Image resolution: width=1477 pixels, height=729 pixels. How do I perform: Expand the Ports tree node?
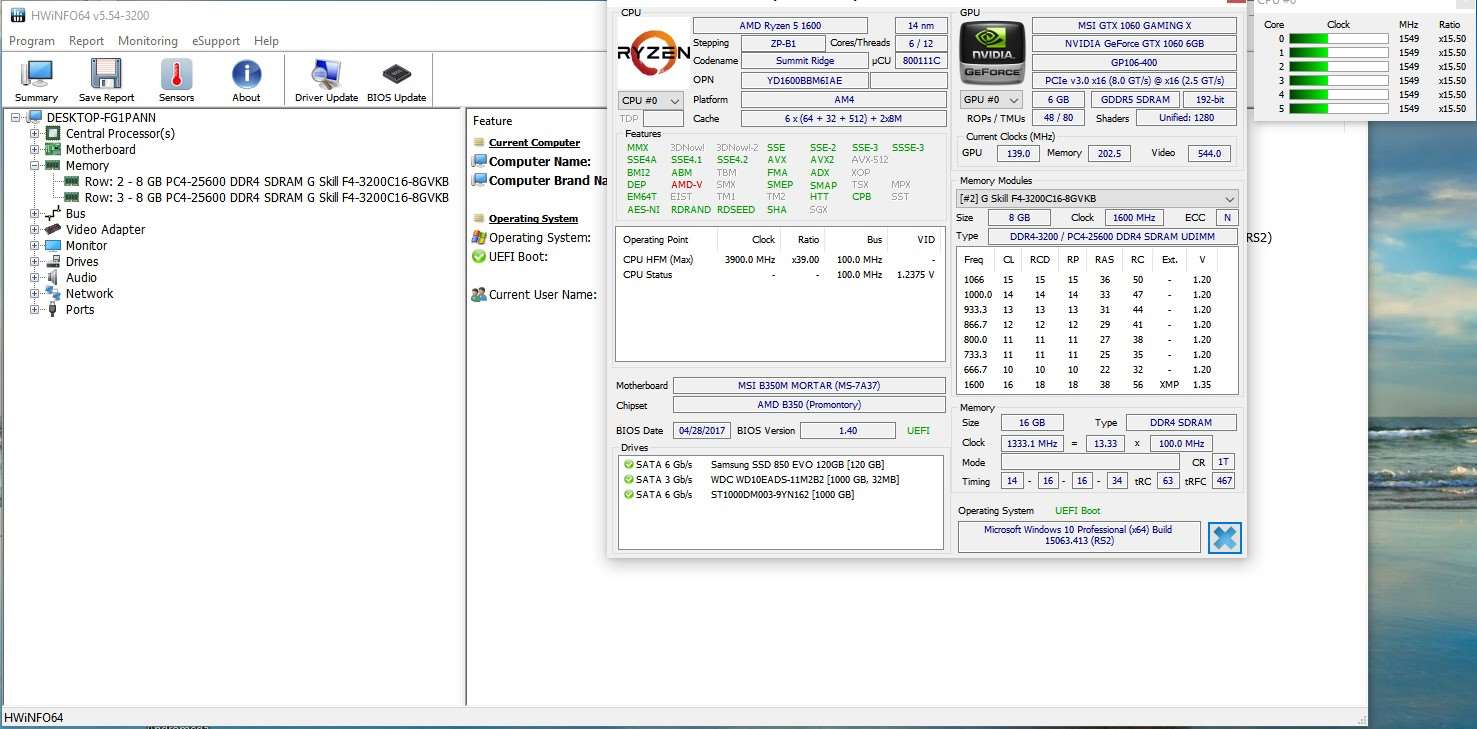(x=35, y=309)
